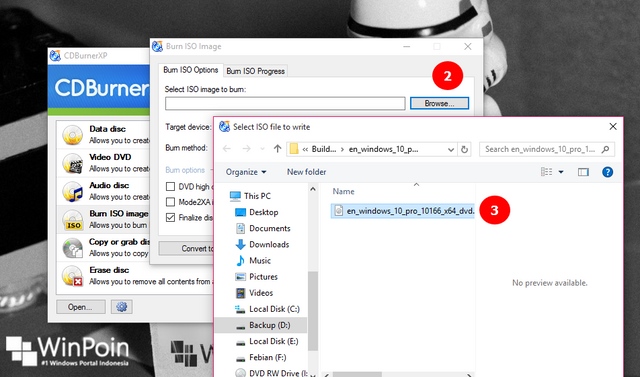
Task: Click New folder in file dialog
Action: pos(307,172)
